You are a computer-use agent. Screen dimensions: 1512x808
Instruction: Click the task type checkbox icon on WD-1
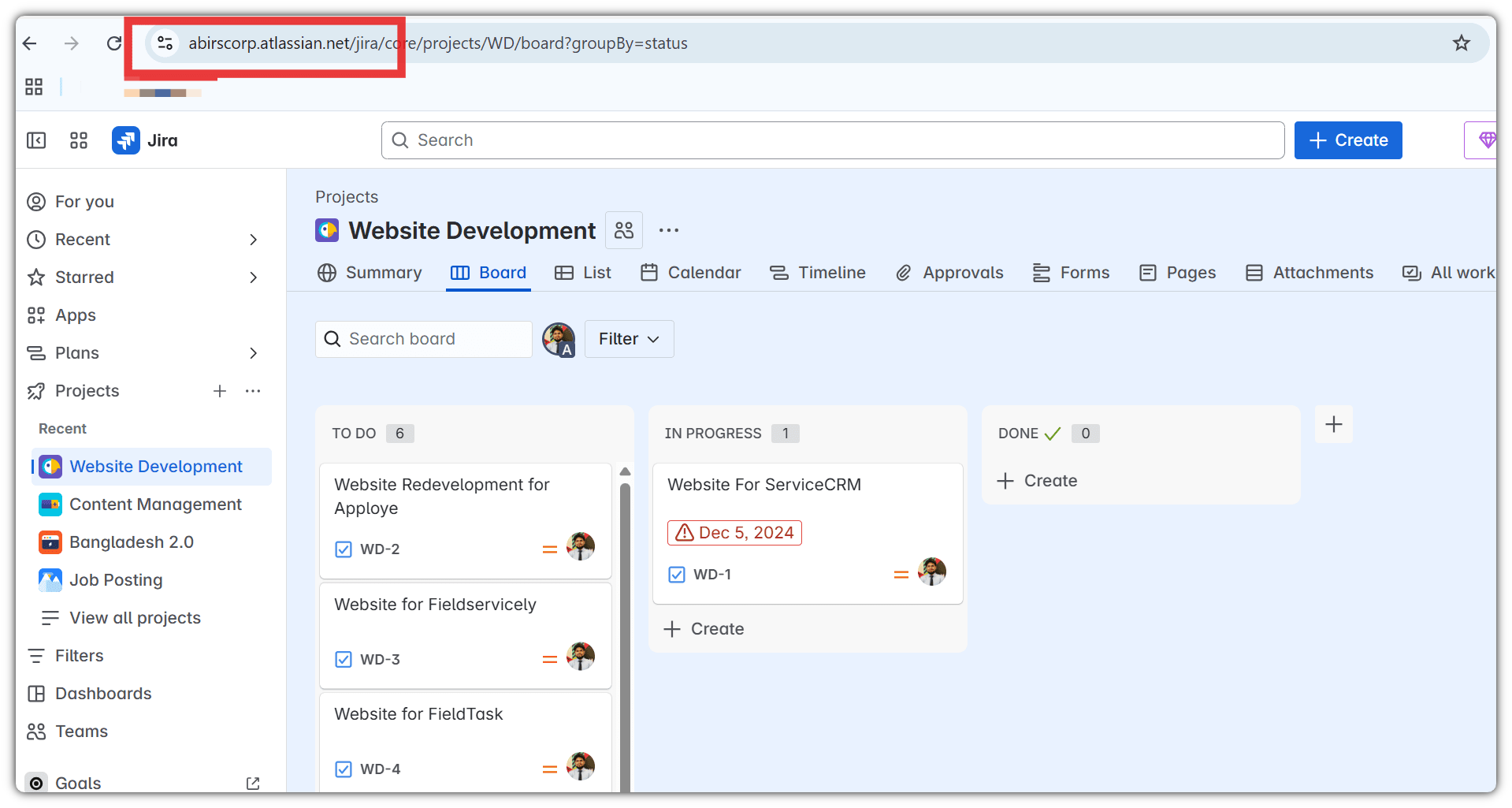[677, 575]
